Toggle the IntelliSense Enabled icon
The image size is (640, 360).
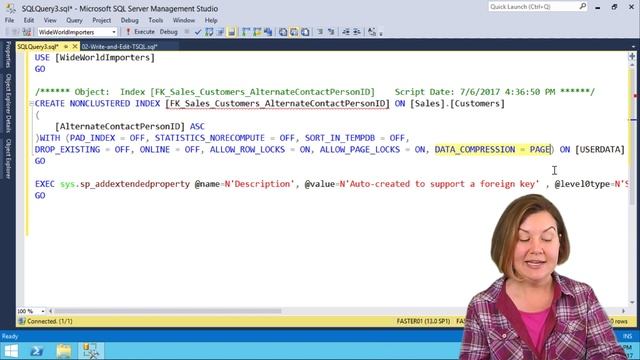(231, 32)
